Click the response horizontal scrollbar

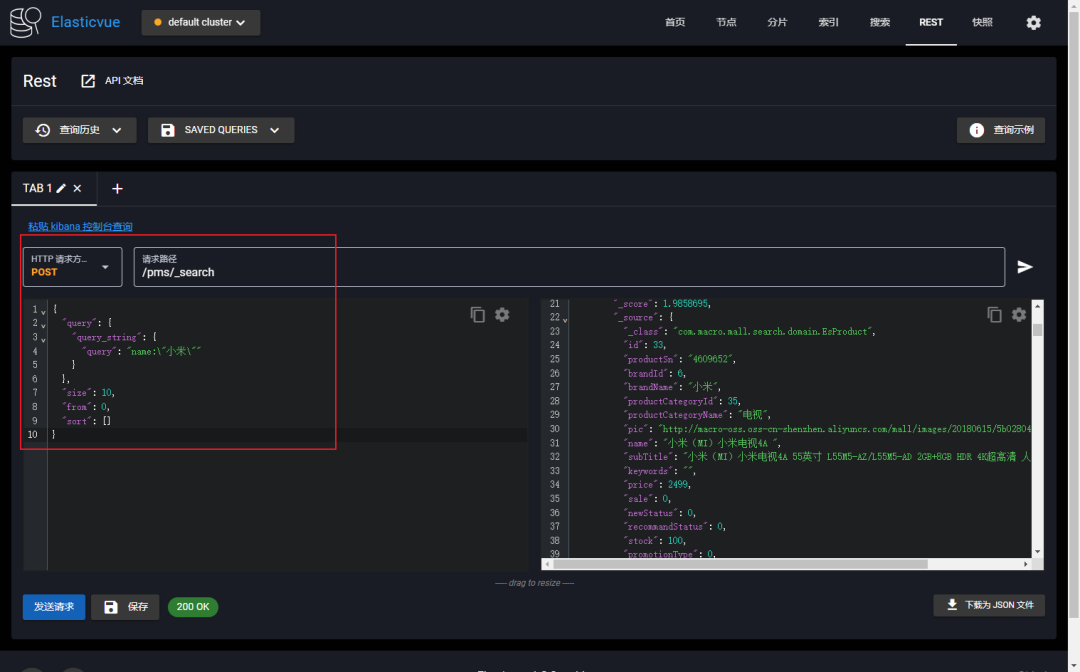point(740,564)
